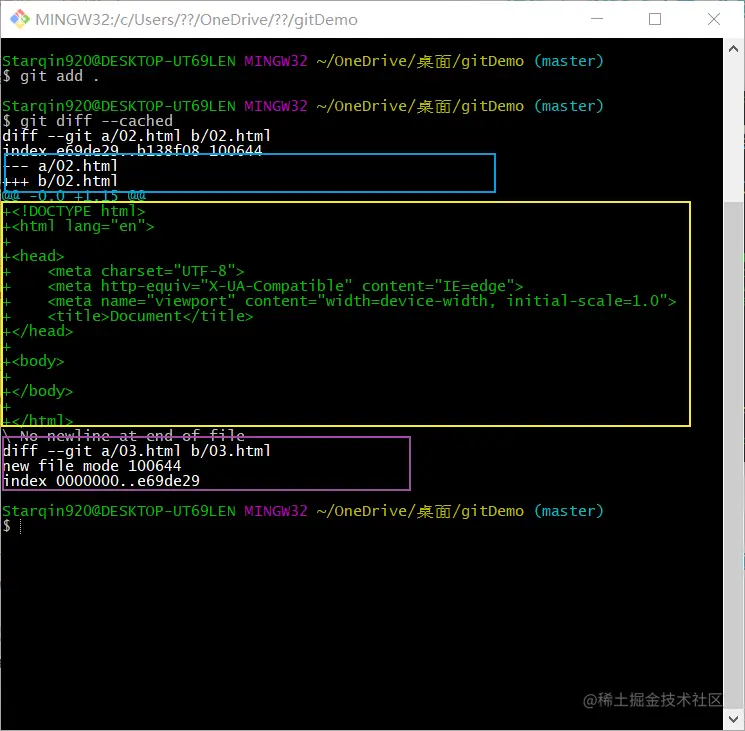Click the window title MINGW32:/c/Users path text
745x731 pixels.
[196, 20]
